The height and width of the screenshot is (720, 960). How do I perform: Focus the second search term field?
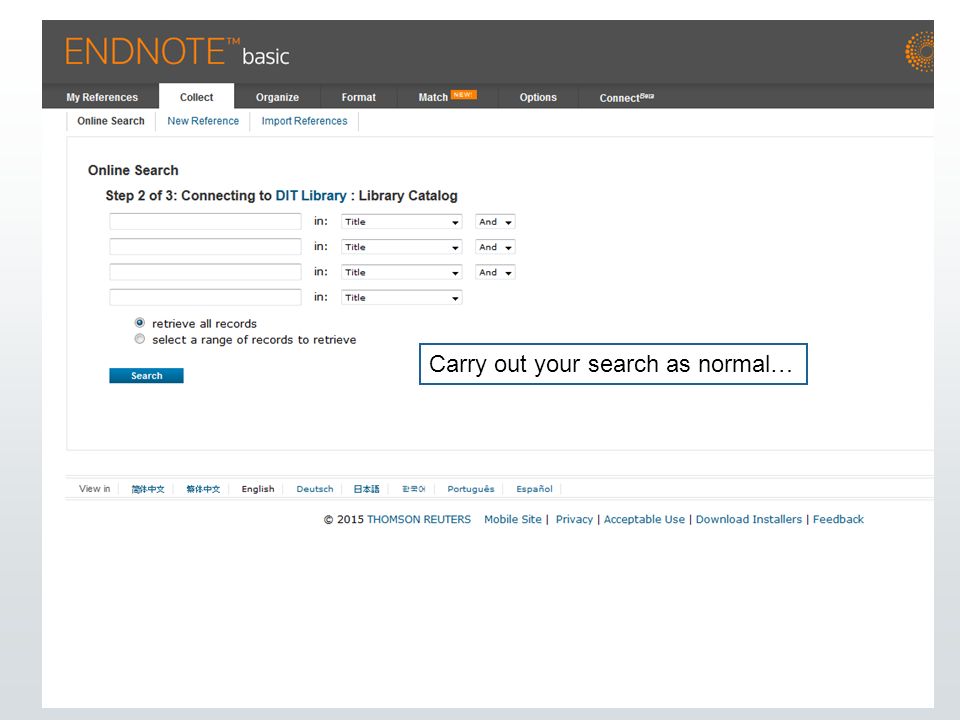pyautogui.click(x=205, y=247)
